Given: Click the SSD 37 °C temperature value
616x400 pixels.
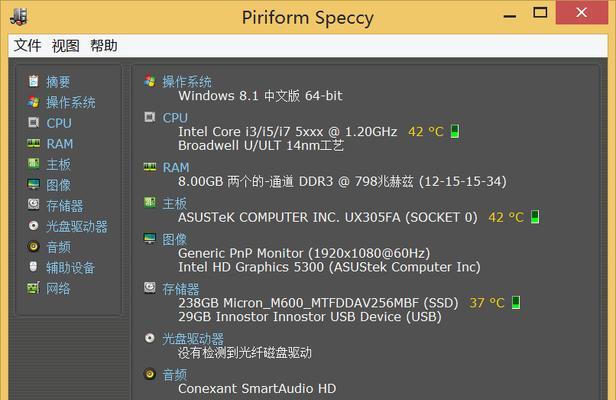Looking at the screenshot, I should tap(487, 303).
